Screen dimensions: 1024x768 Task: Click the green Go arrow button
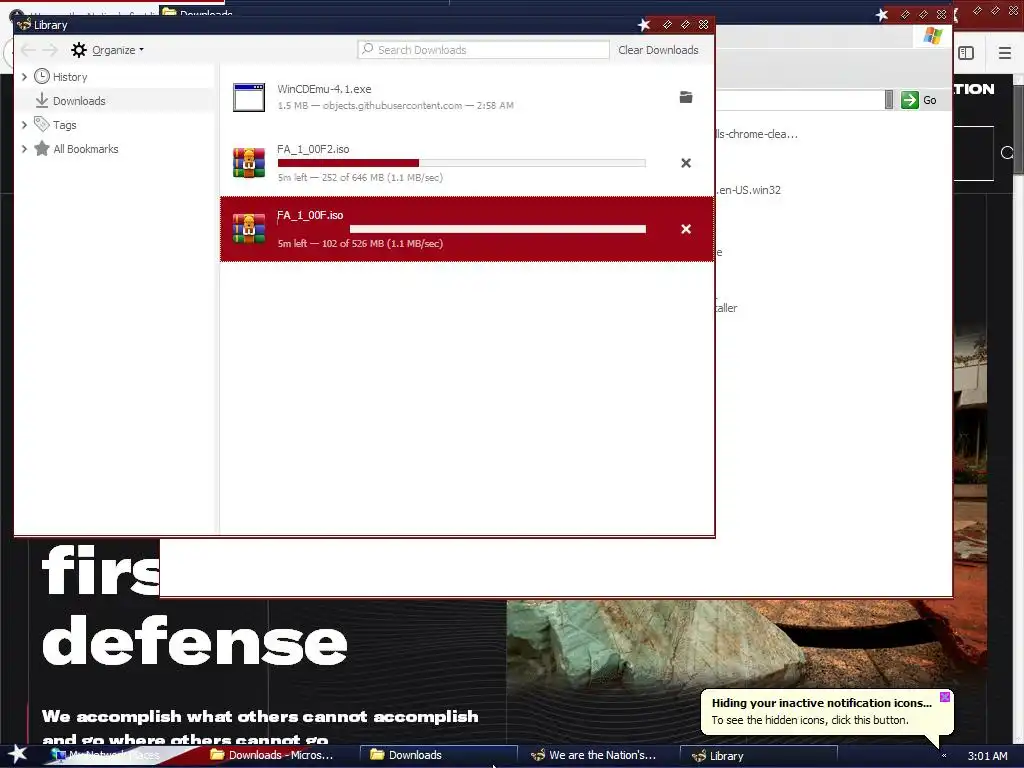pyautogui.click(x=910, y=100)
